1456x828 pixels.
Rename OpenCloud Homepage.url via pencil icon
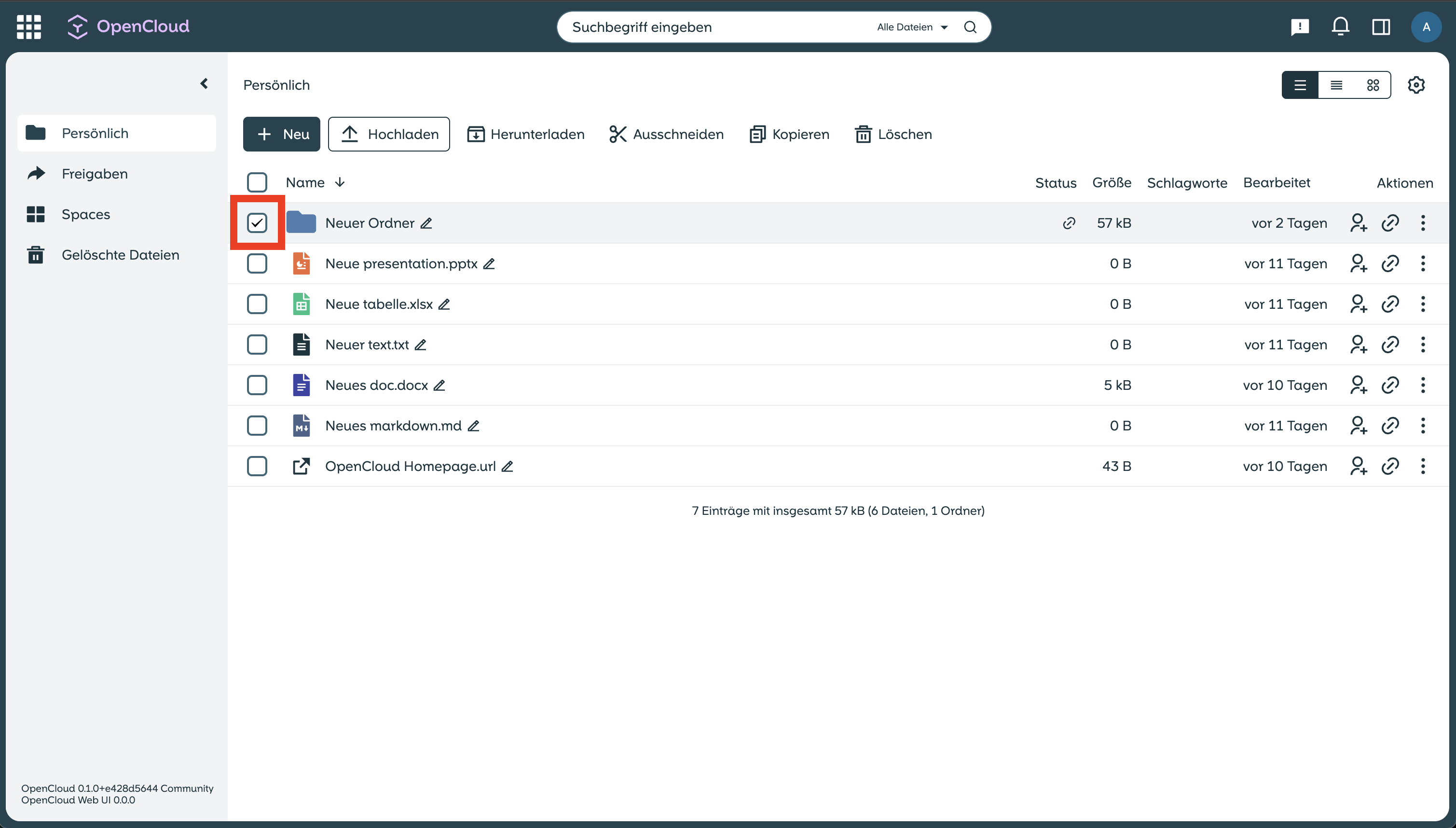(x=507, y=466)
